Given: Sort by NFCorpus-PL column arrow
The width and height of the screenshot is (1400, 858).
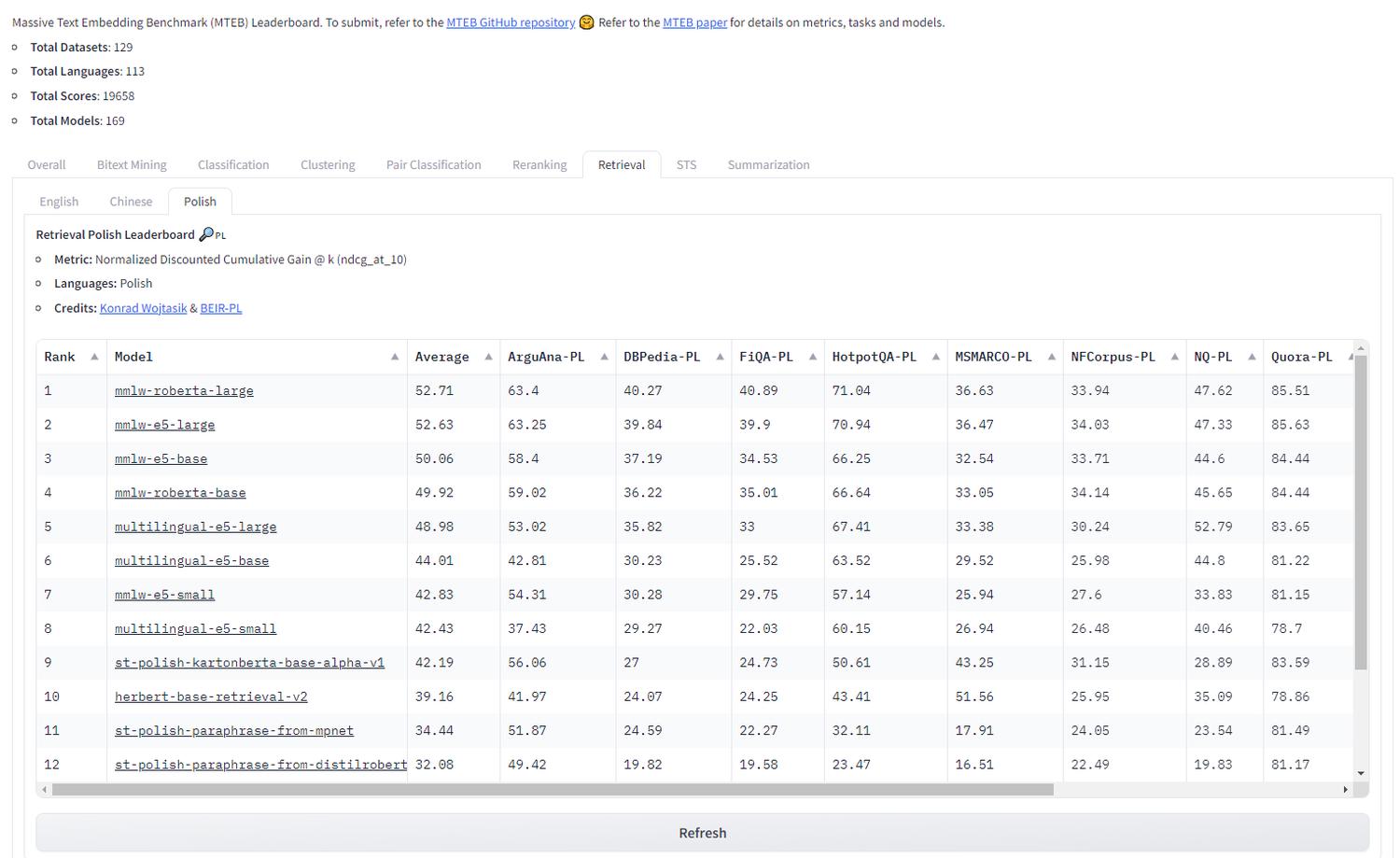Looking at the screenshot, I should click(1174, 357).
